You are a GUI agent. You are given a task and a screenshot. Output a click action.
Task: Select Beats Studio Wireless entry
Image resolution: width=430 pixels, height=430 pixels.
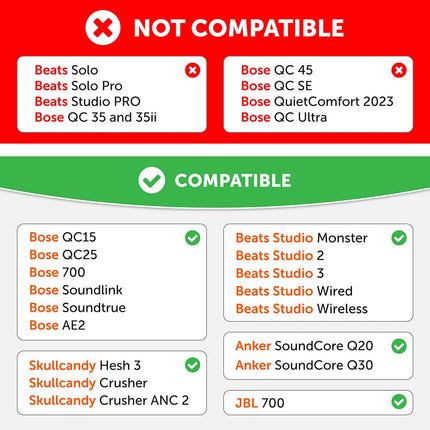[302, 309]
